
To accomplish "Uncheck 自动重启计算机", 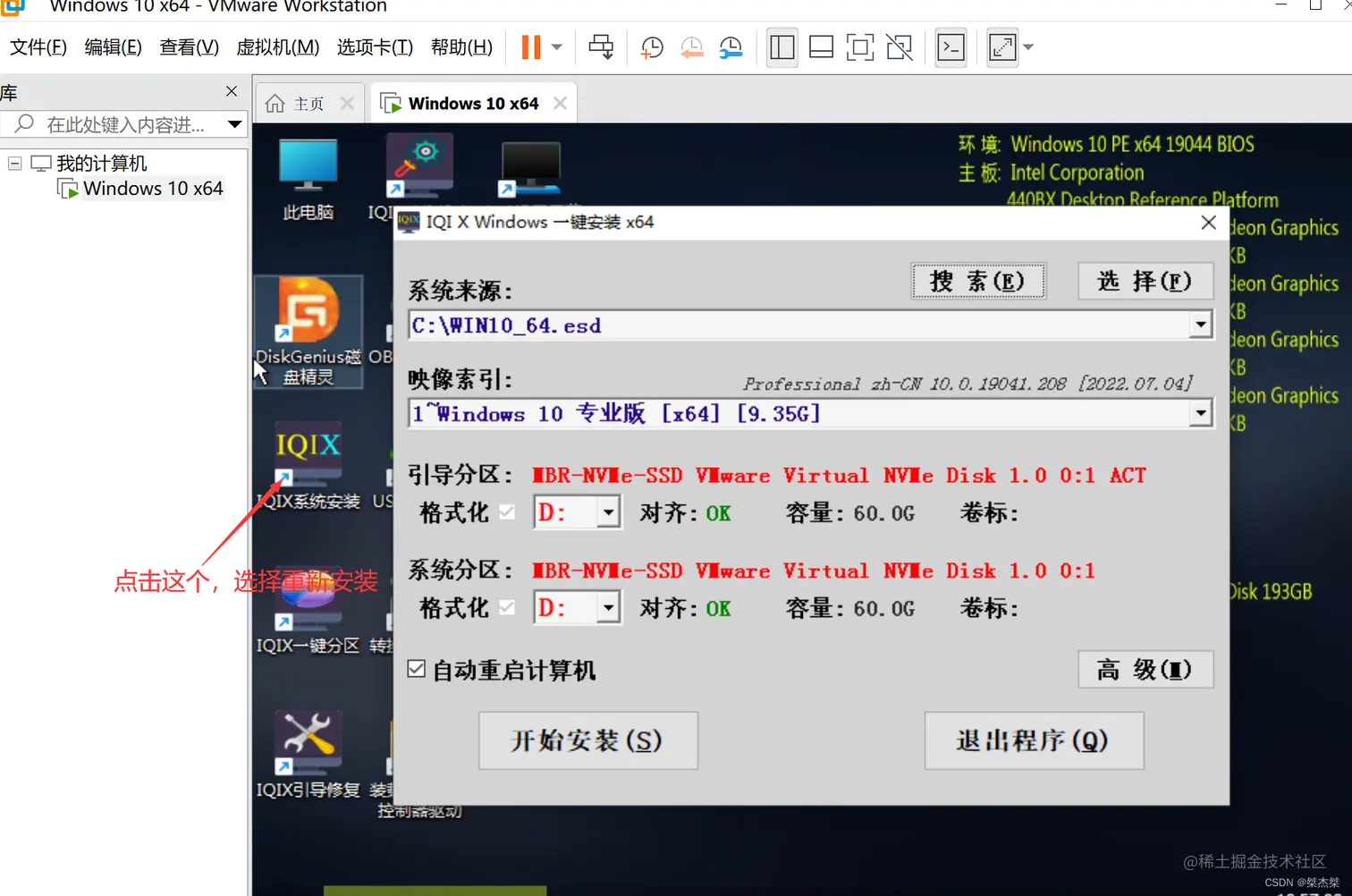I will pos(417,669).
